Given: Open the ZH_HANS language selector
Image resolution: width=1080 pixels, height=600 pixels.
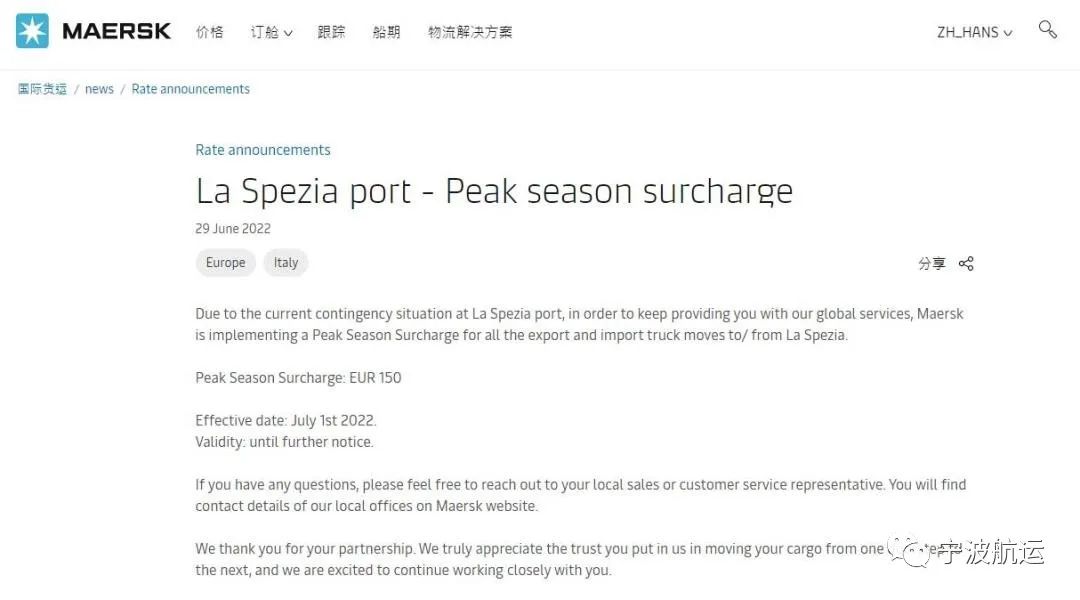Looking at the screenshot, I should [x=974, y=32].
